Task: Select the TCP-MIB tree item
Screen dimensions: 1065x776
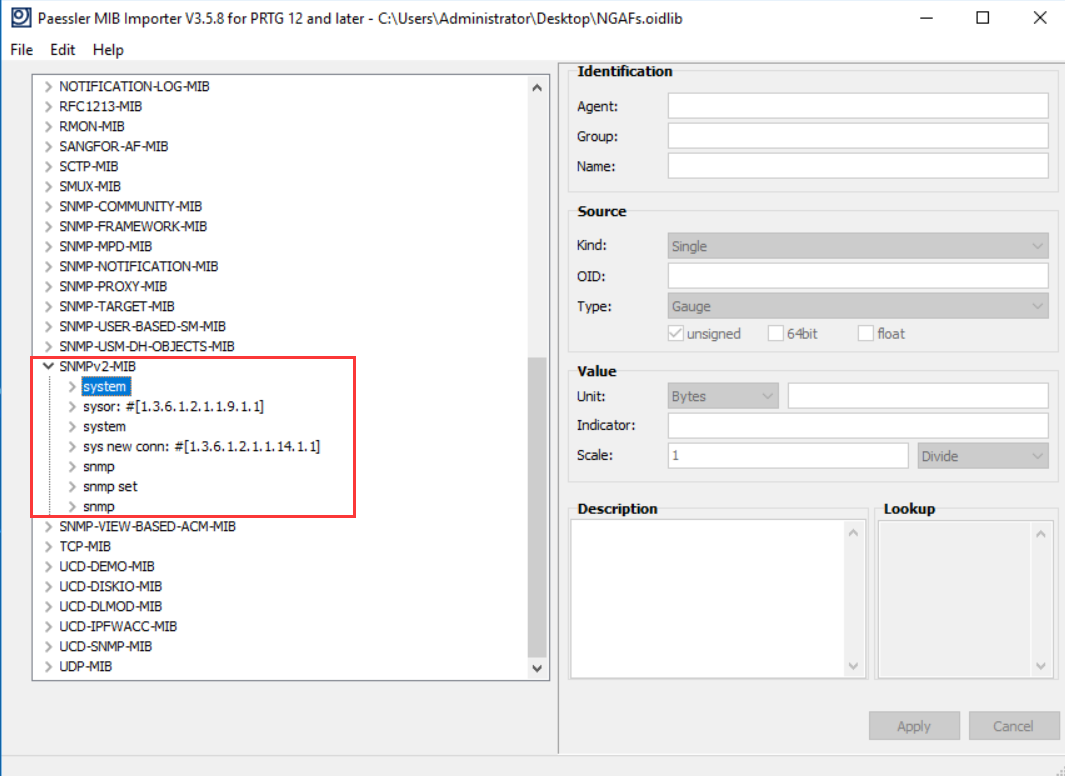Action: pyautogui.click(x=85, y=547)
